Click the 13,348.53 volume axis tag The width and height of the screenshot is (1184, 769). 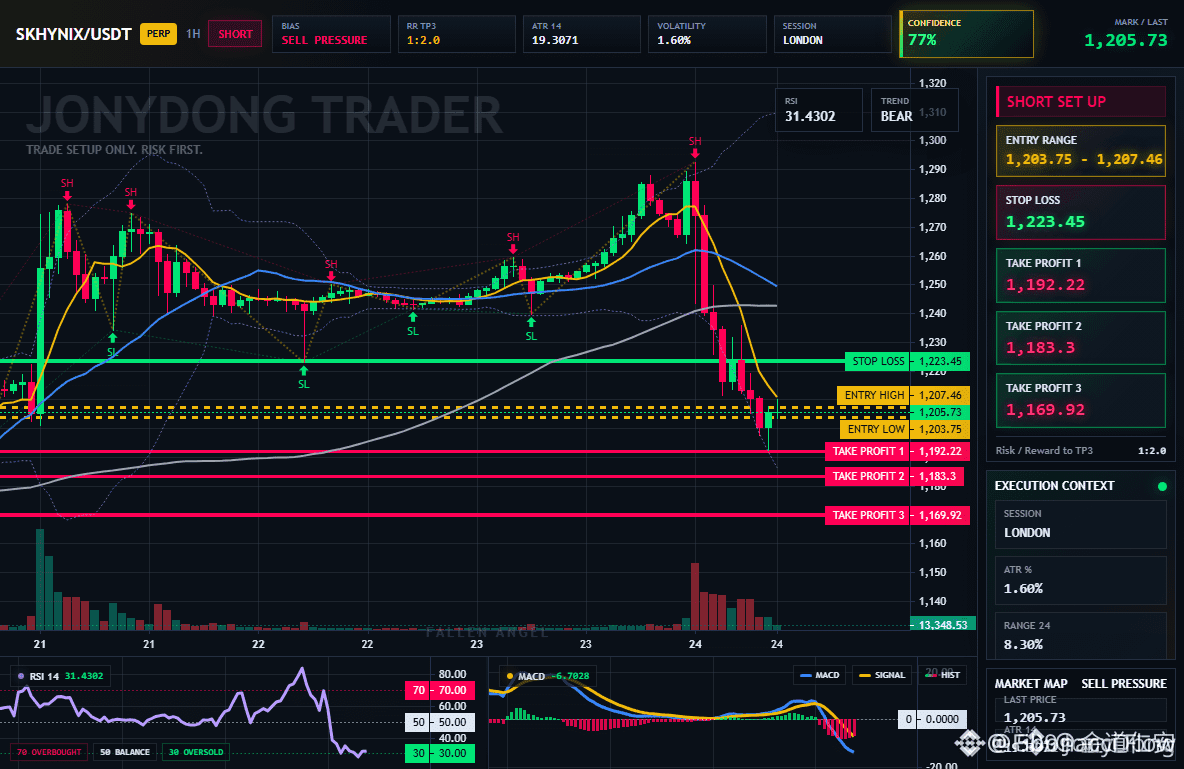(x=942, y=625)
